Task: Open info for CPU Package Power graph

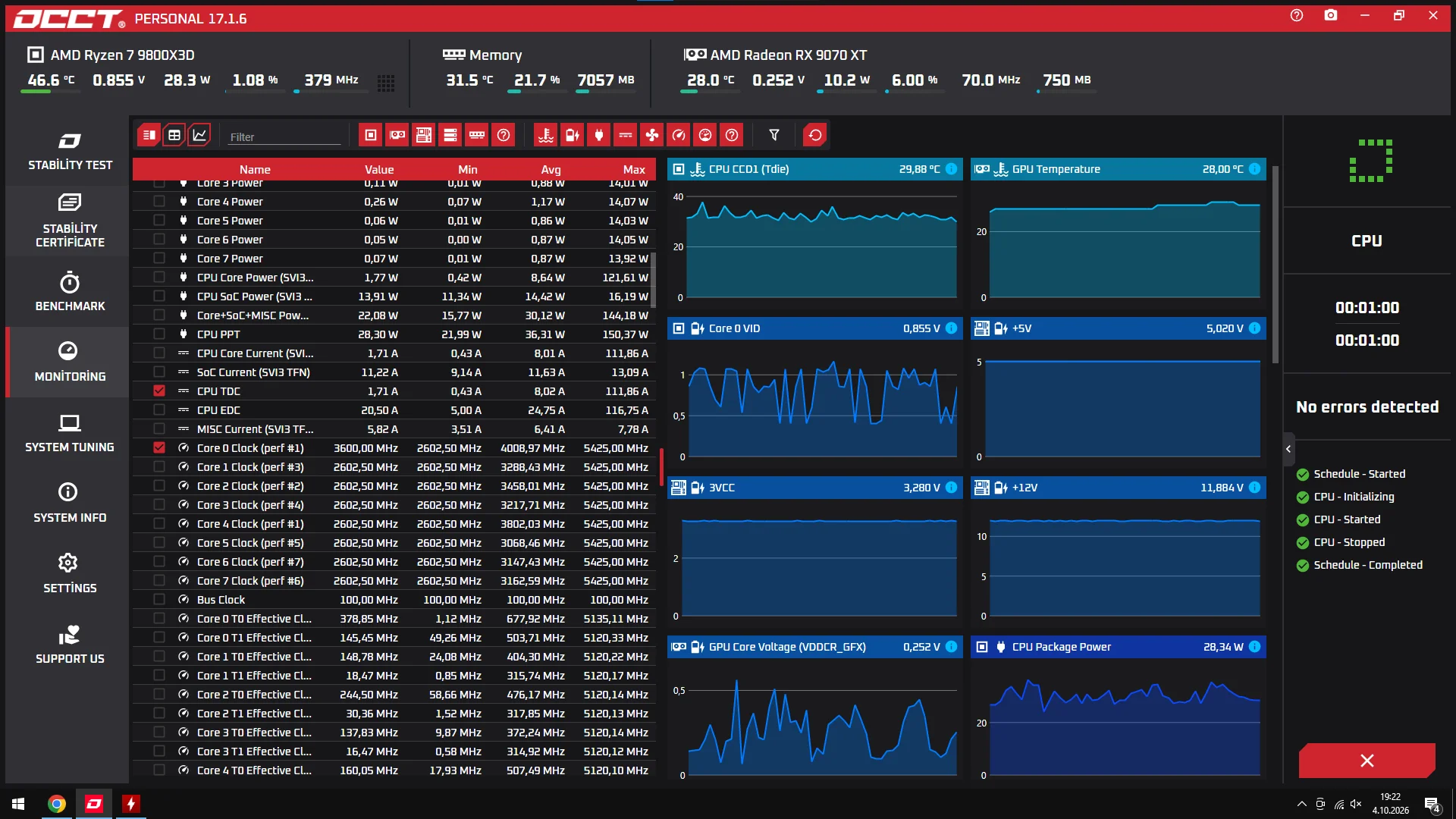Action: click(x=1255, y=647)
